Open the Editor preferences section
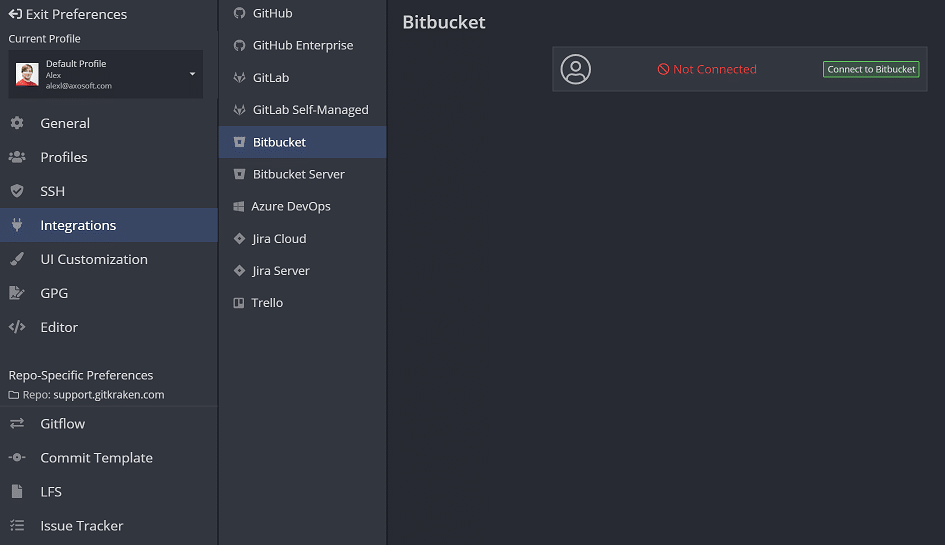Viewport: 945px width, 545px height. pyautogui.click(x=108, y=327)
